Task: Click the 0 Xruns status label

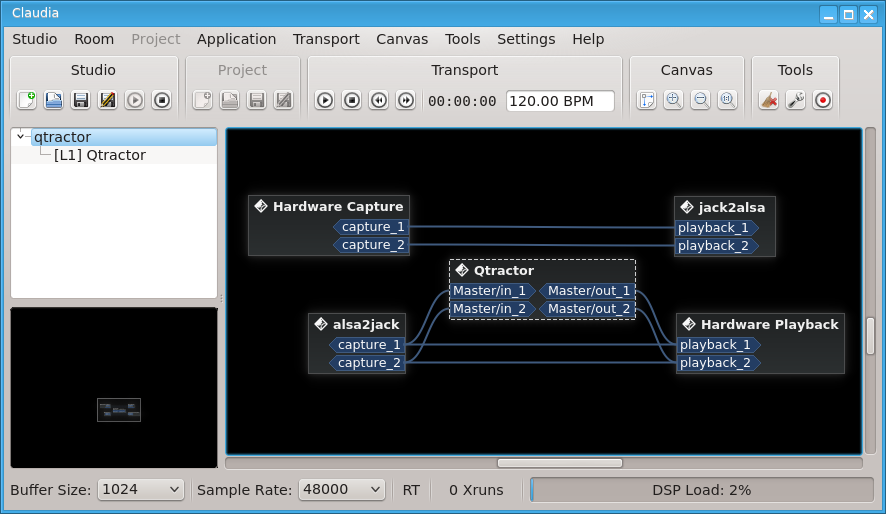Action: click(476, 490)
